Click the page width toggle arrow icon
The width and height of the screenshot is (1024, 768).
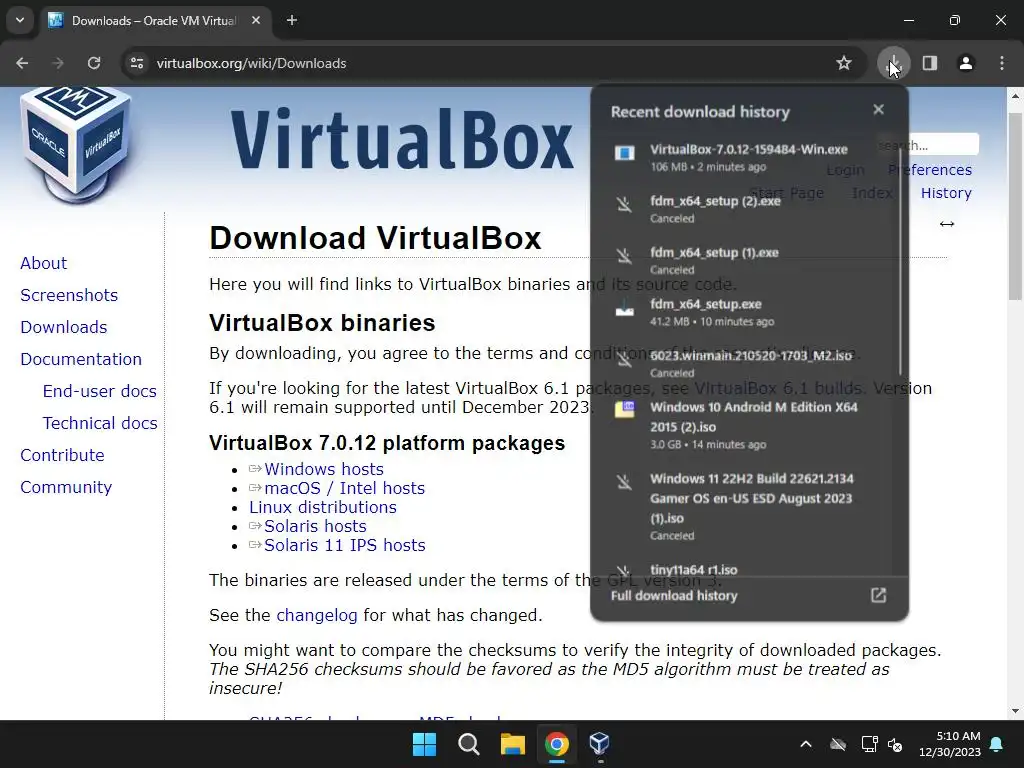click(x=947, y=224)
